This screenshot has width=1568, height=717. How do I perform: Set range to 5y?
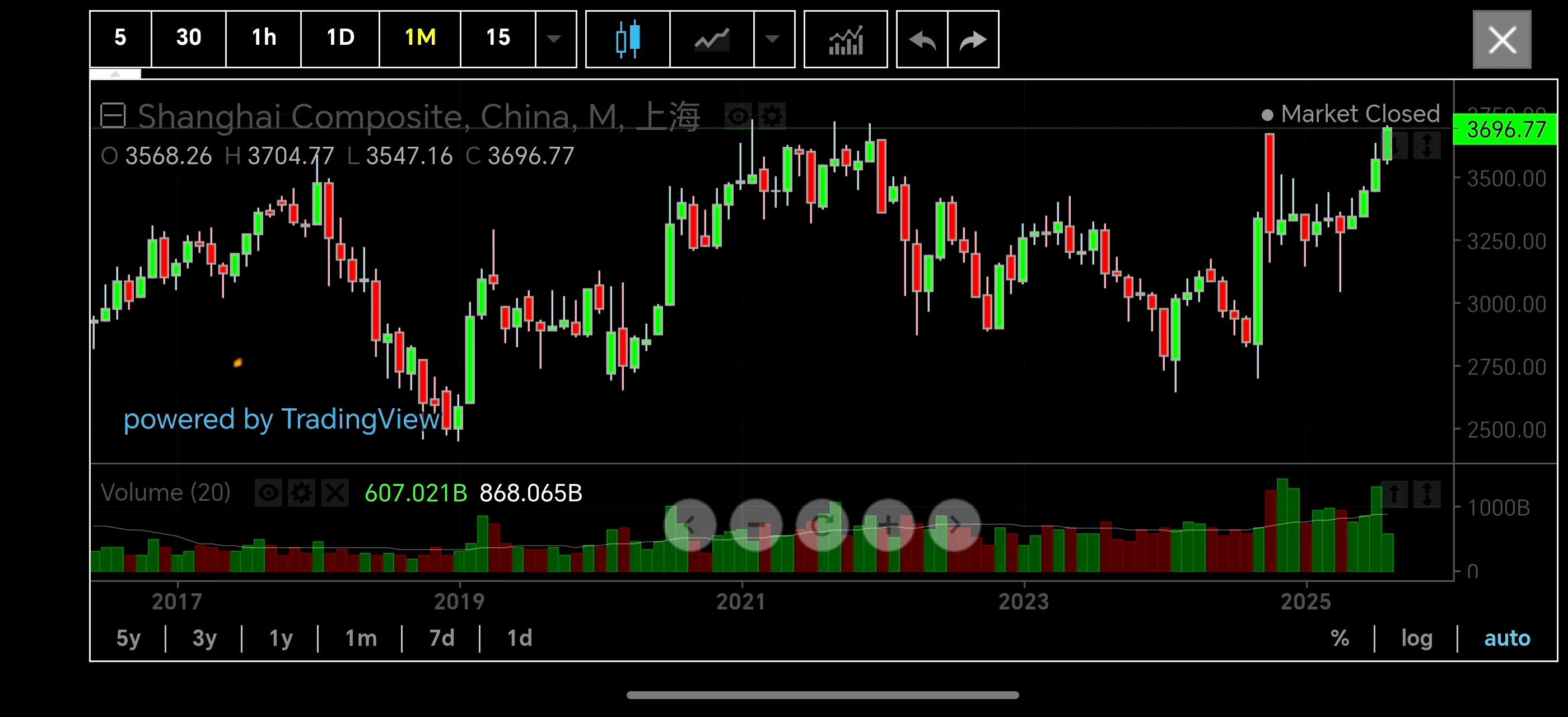coord(128,638)
